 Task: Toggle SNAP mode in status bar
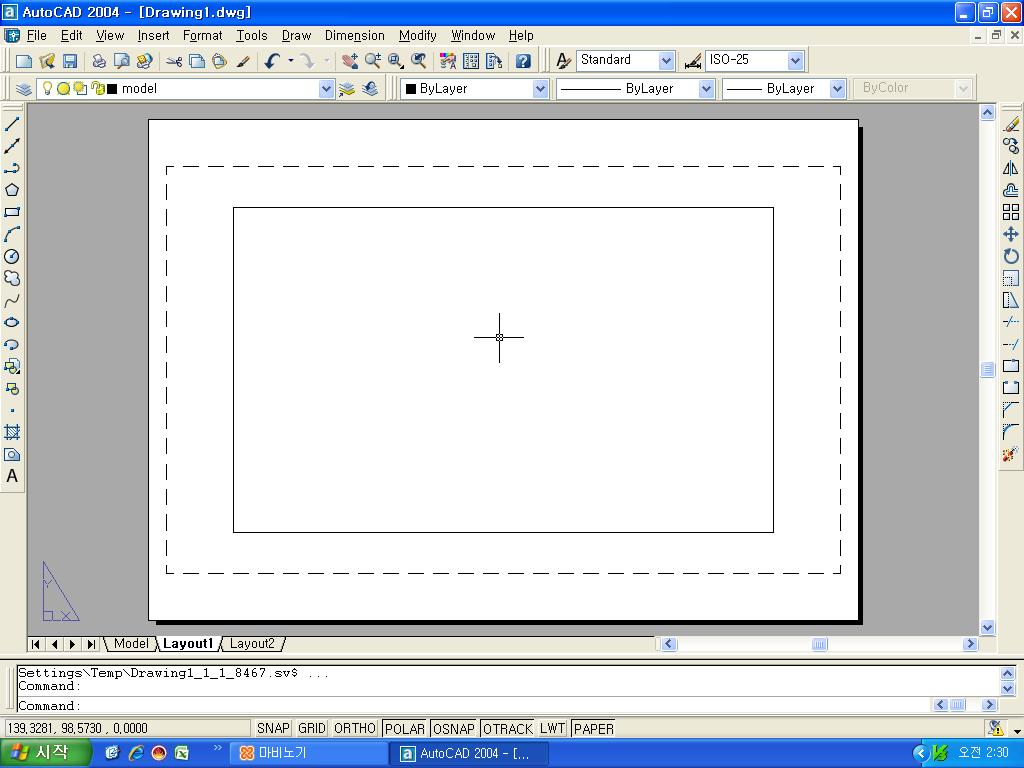click(x=273, y=728)
